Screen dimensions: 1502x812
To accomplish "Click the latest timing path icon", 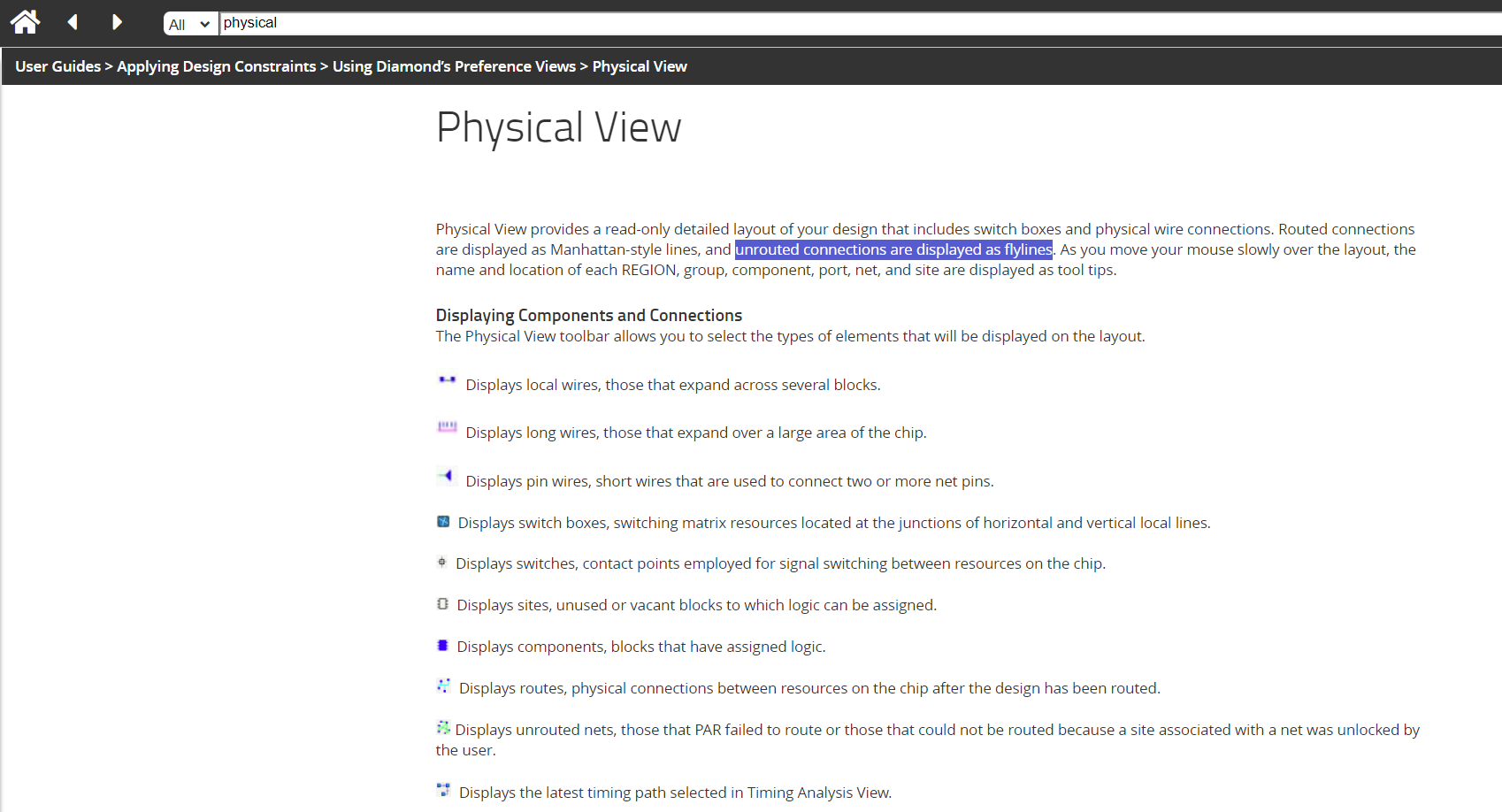I will 443,790.
